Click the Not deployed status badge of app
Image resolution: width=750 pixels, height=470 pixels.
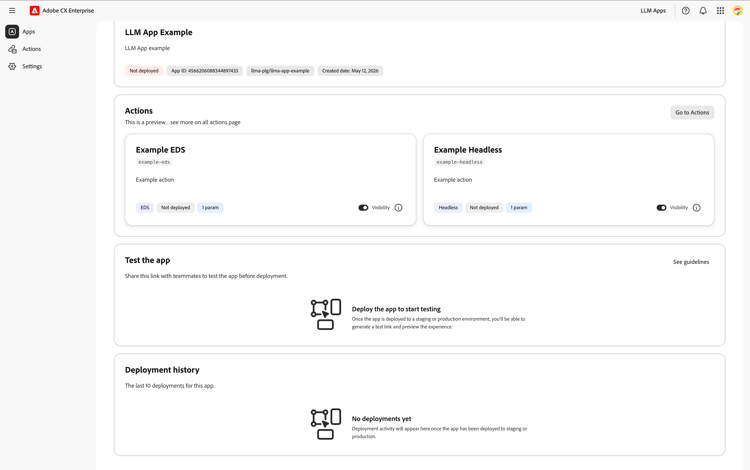point(144,71)
